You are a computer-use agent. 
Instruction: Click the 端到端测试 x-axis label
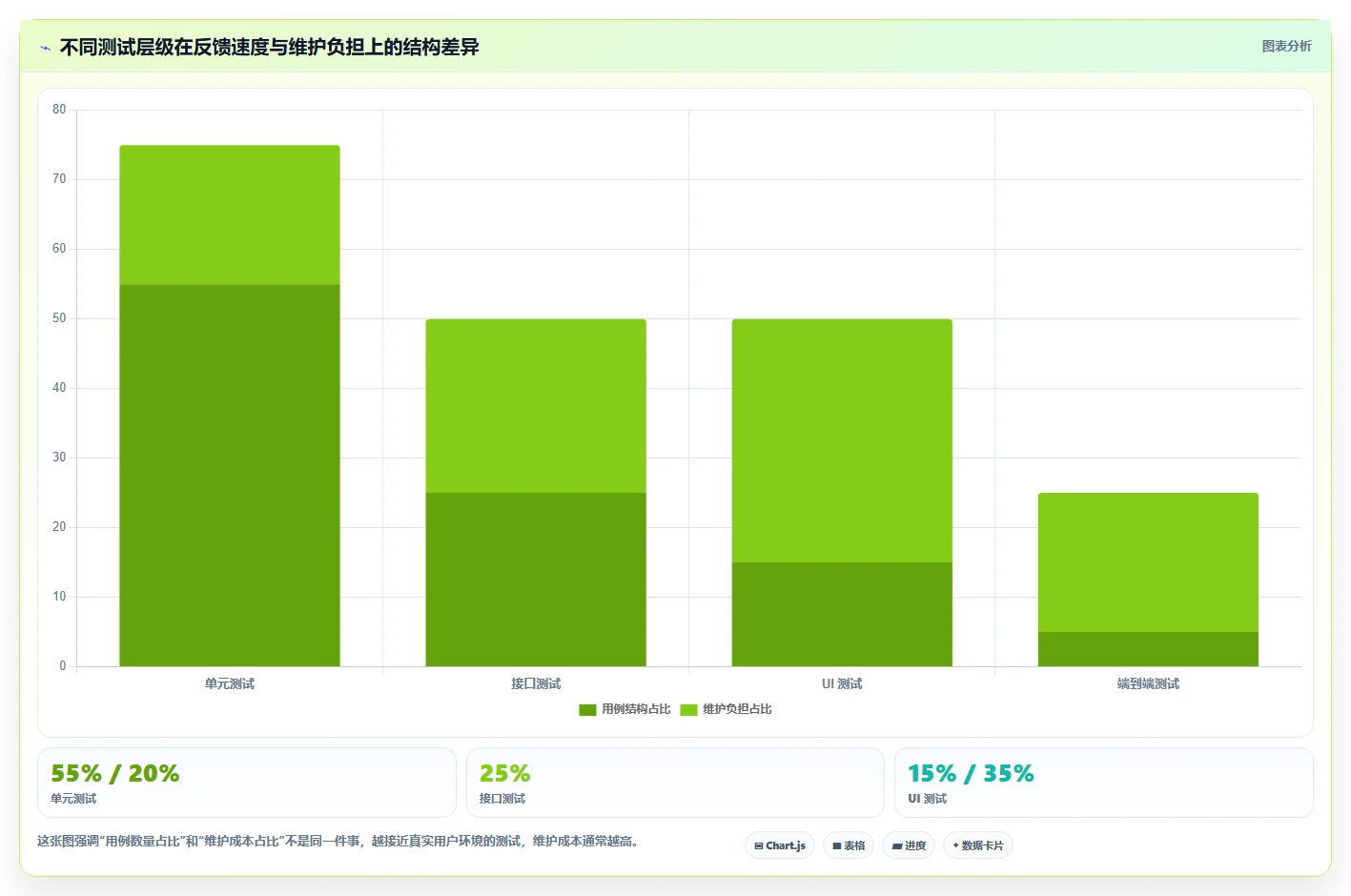point(1148,684)
